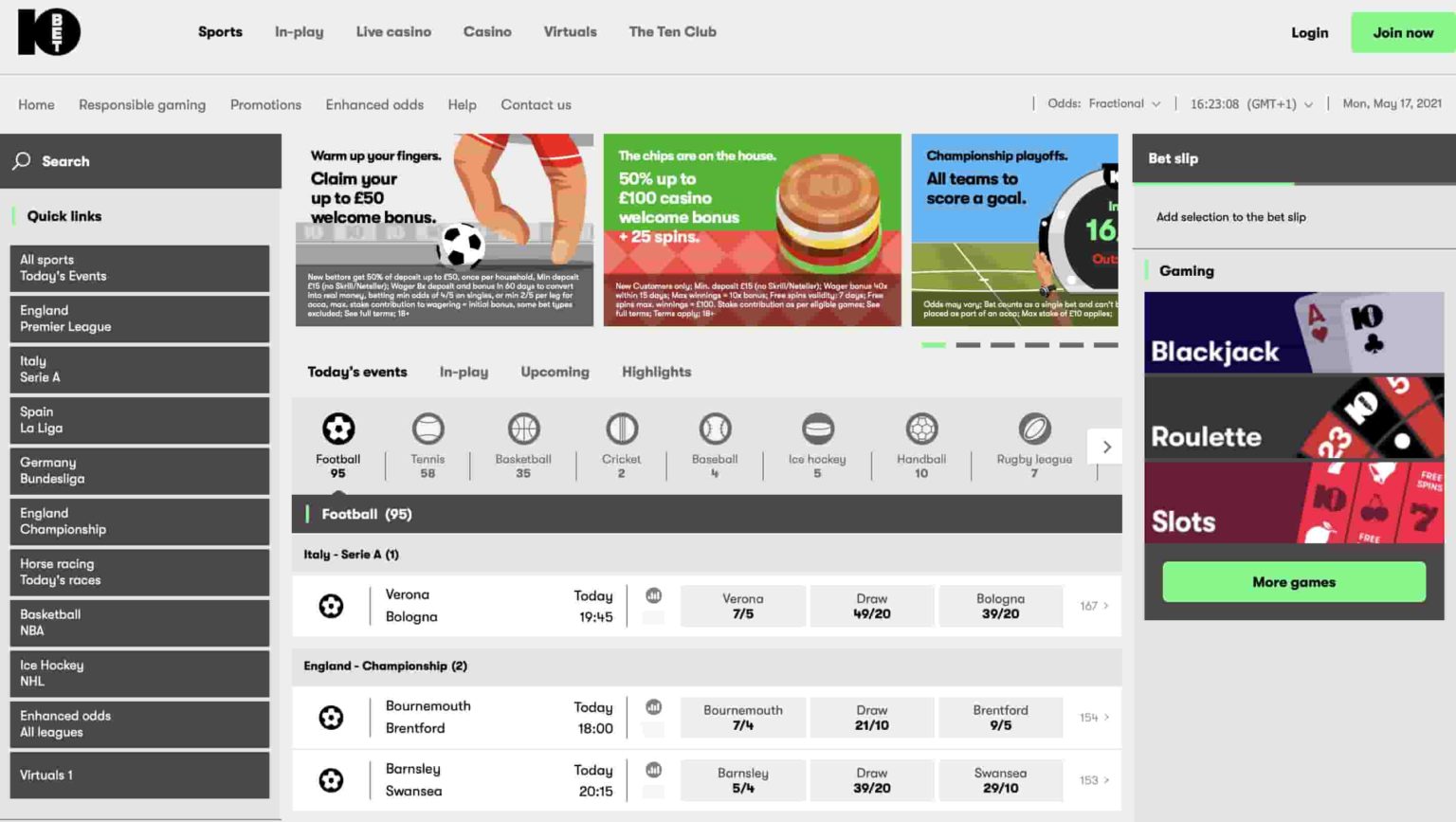Screen dimensions: 1456x822
Task: Jump to last banner carousel indicator
Action: [x=1106, y=345]
